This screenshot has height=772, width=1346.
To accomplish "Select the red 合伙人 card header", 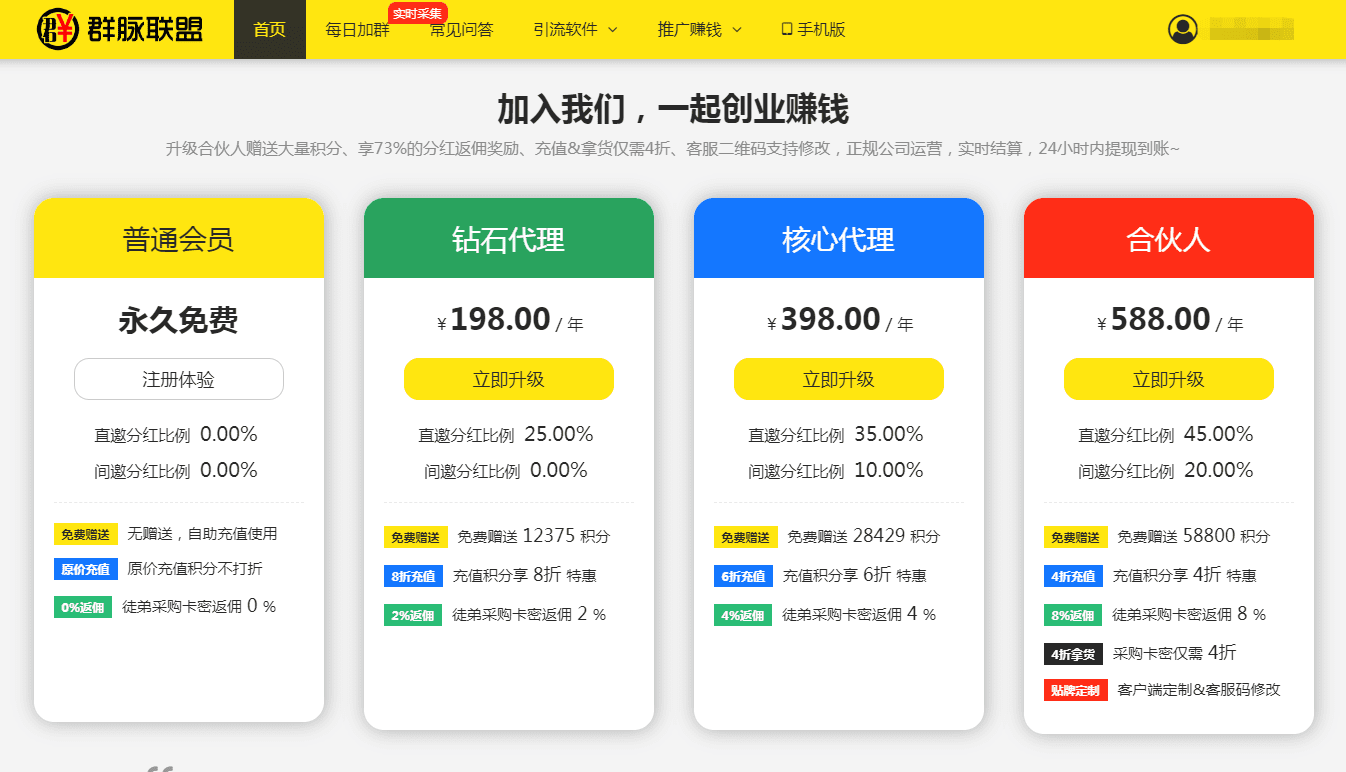I will pos(1169,238).
